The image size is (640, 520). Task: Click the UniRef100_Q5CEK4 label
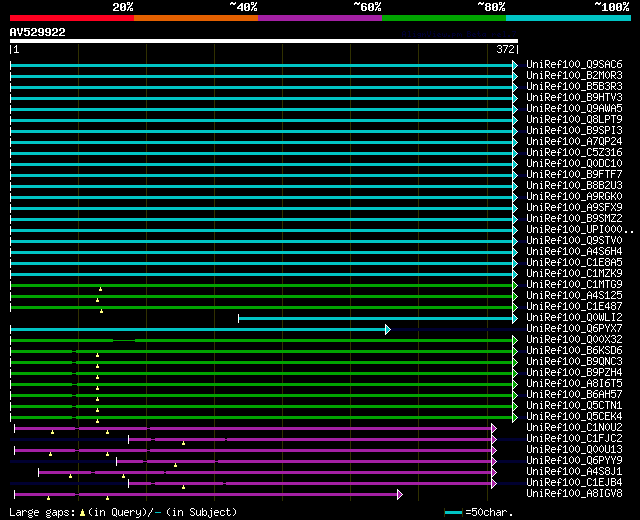point(574,417)
